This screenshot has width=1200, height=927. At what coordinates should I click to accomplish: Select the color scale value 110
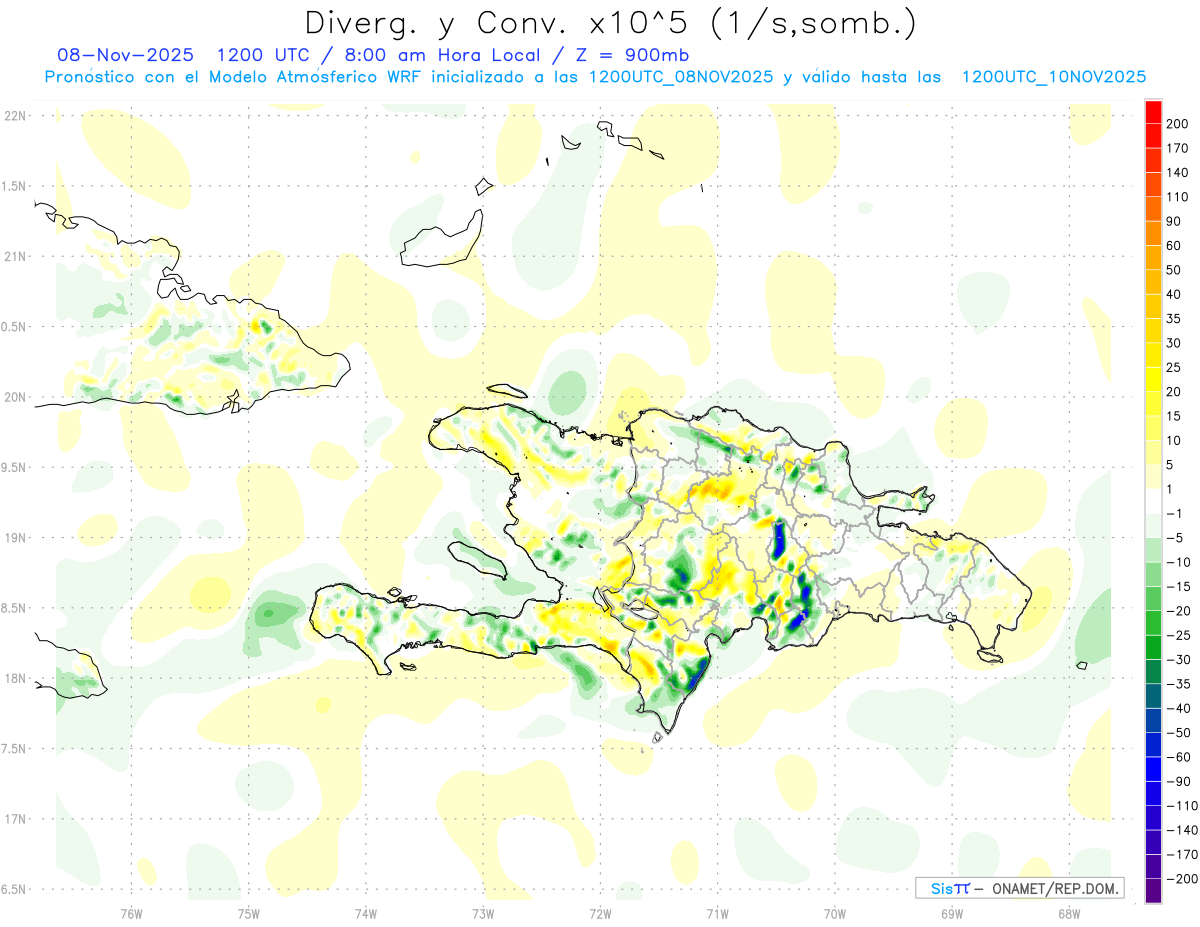pyautogui.click(x=1177, y=197)
